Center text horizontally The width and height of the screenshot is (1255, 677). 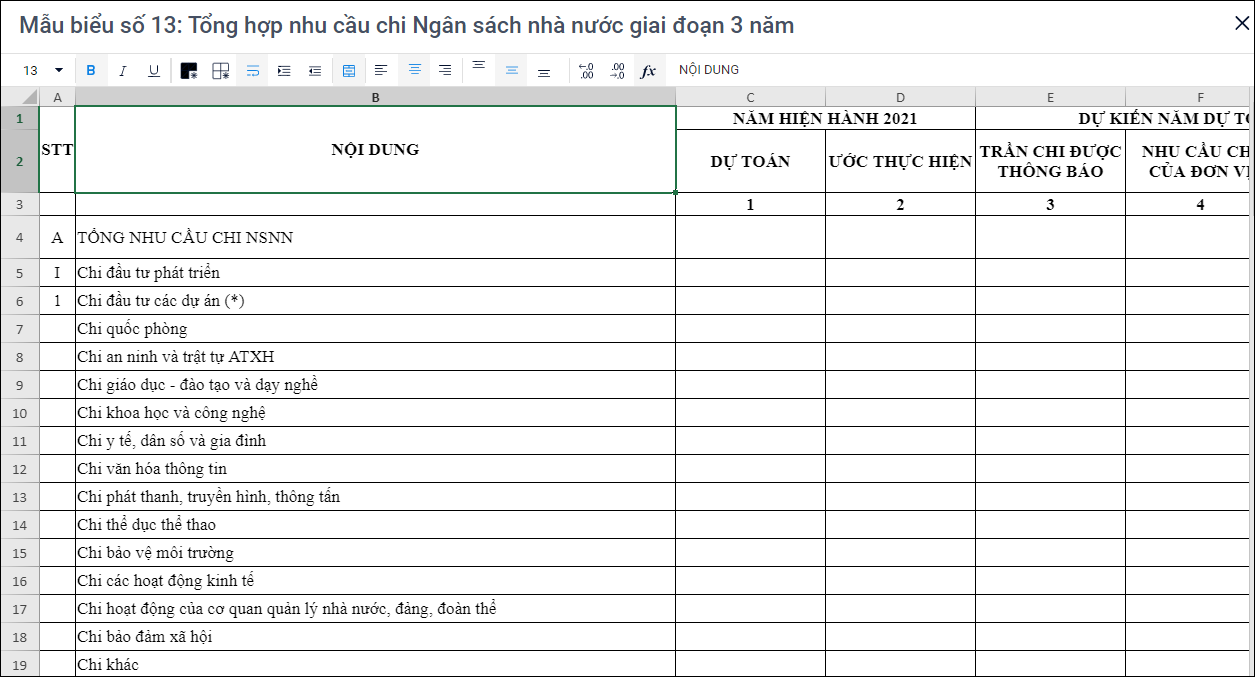click(x=414, y=70)
